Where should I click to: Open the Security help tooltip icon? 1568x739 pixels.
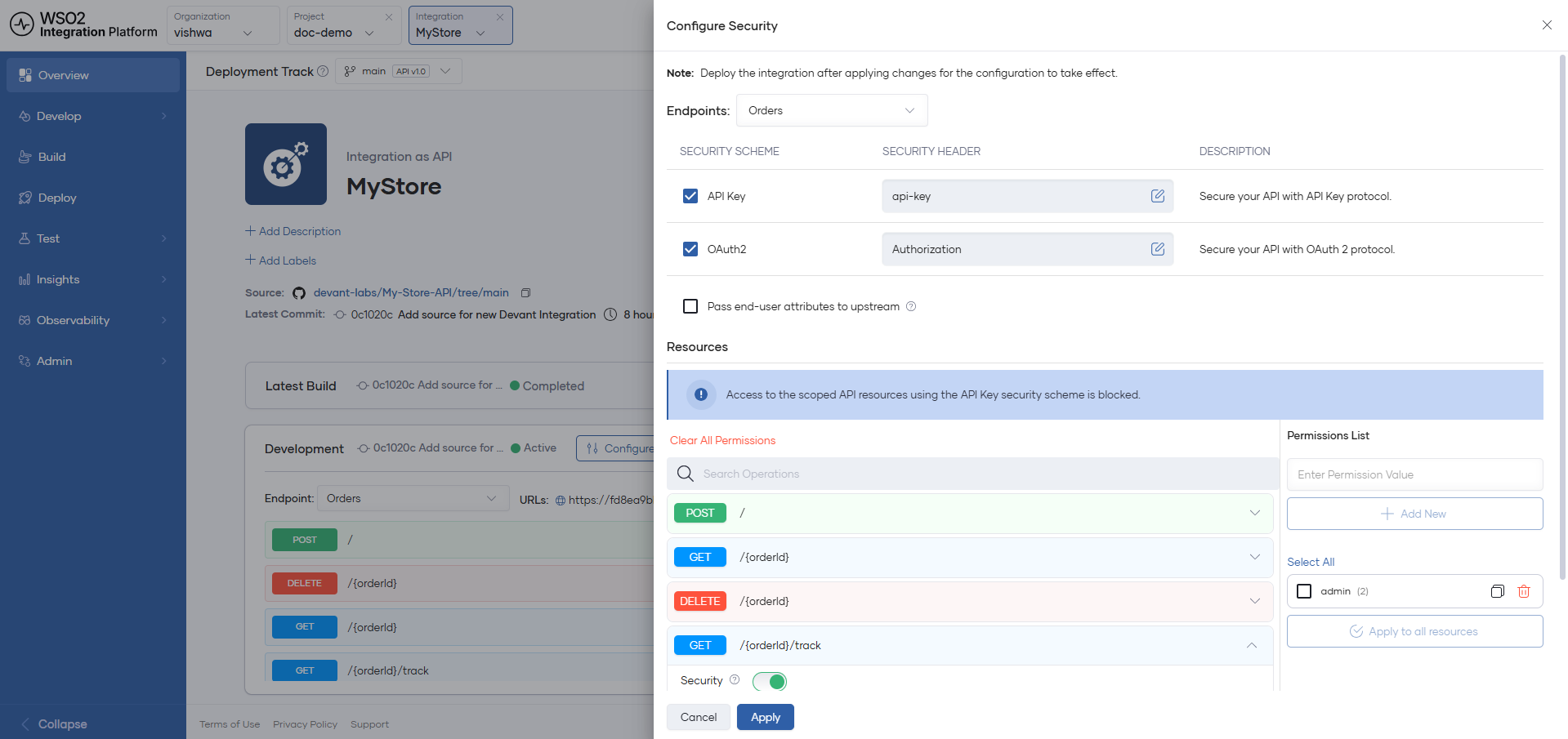tap(735, 679)
